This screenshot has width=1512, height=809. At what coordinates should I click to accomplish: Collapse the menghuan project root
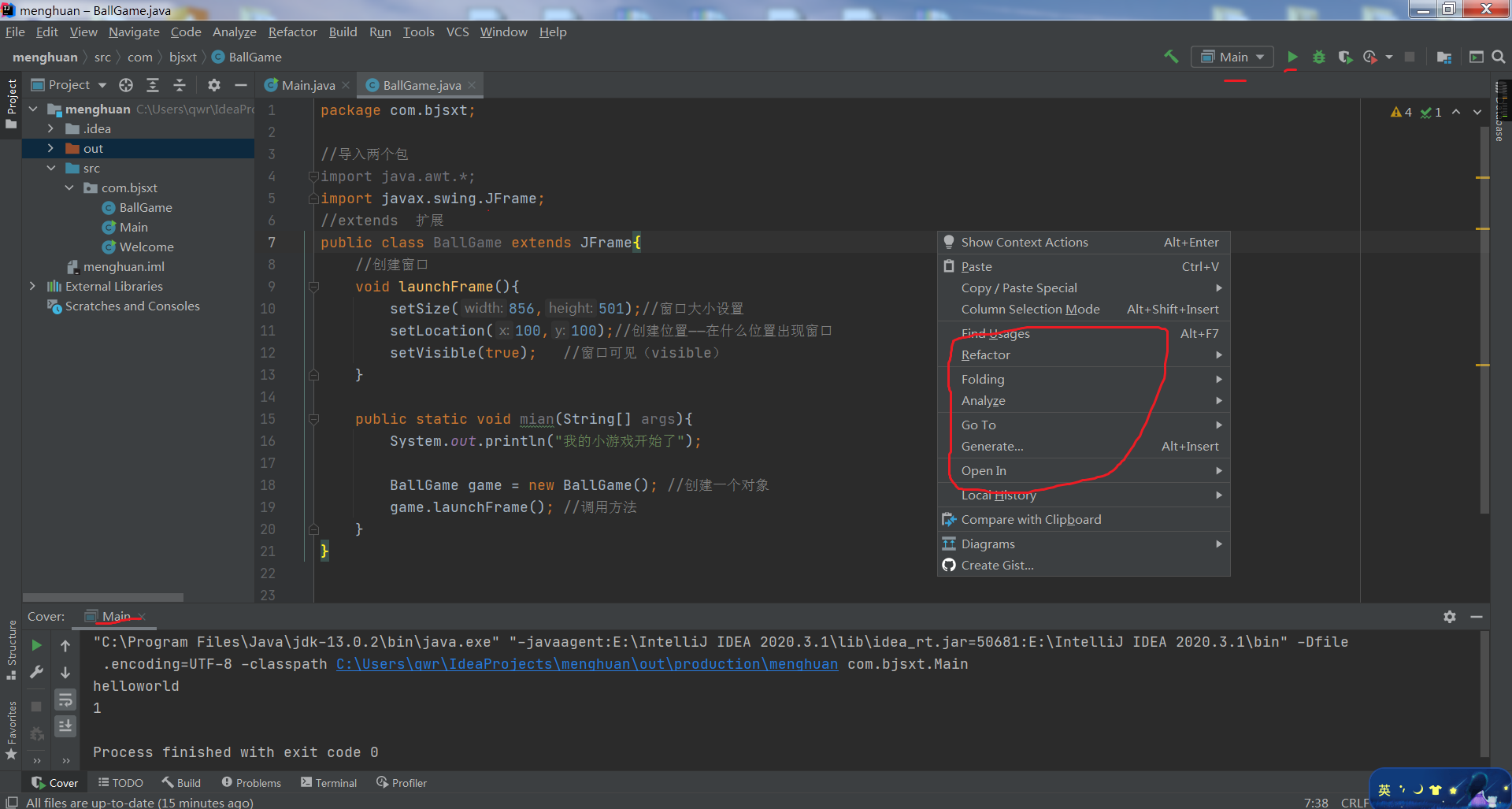(x=33, y=109)
